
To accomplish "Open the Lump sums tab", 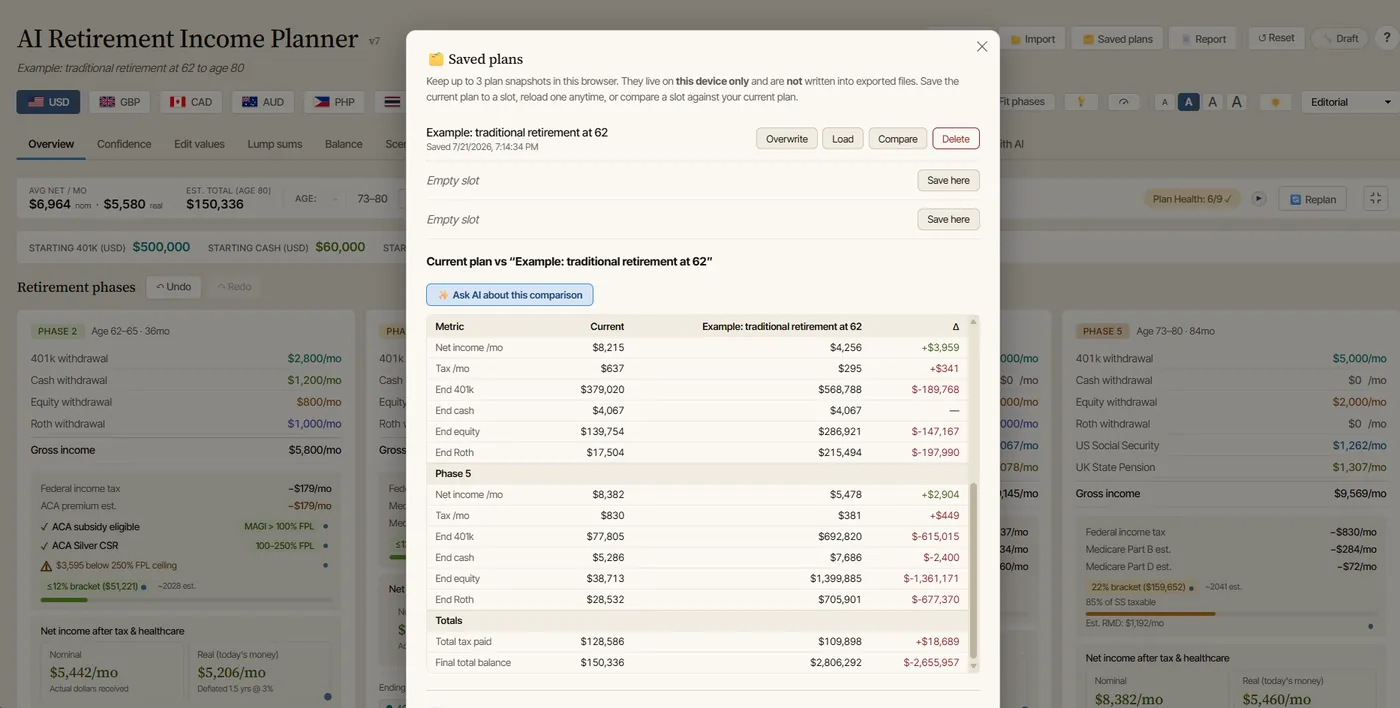I will pos(275,144).
